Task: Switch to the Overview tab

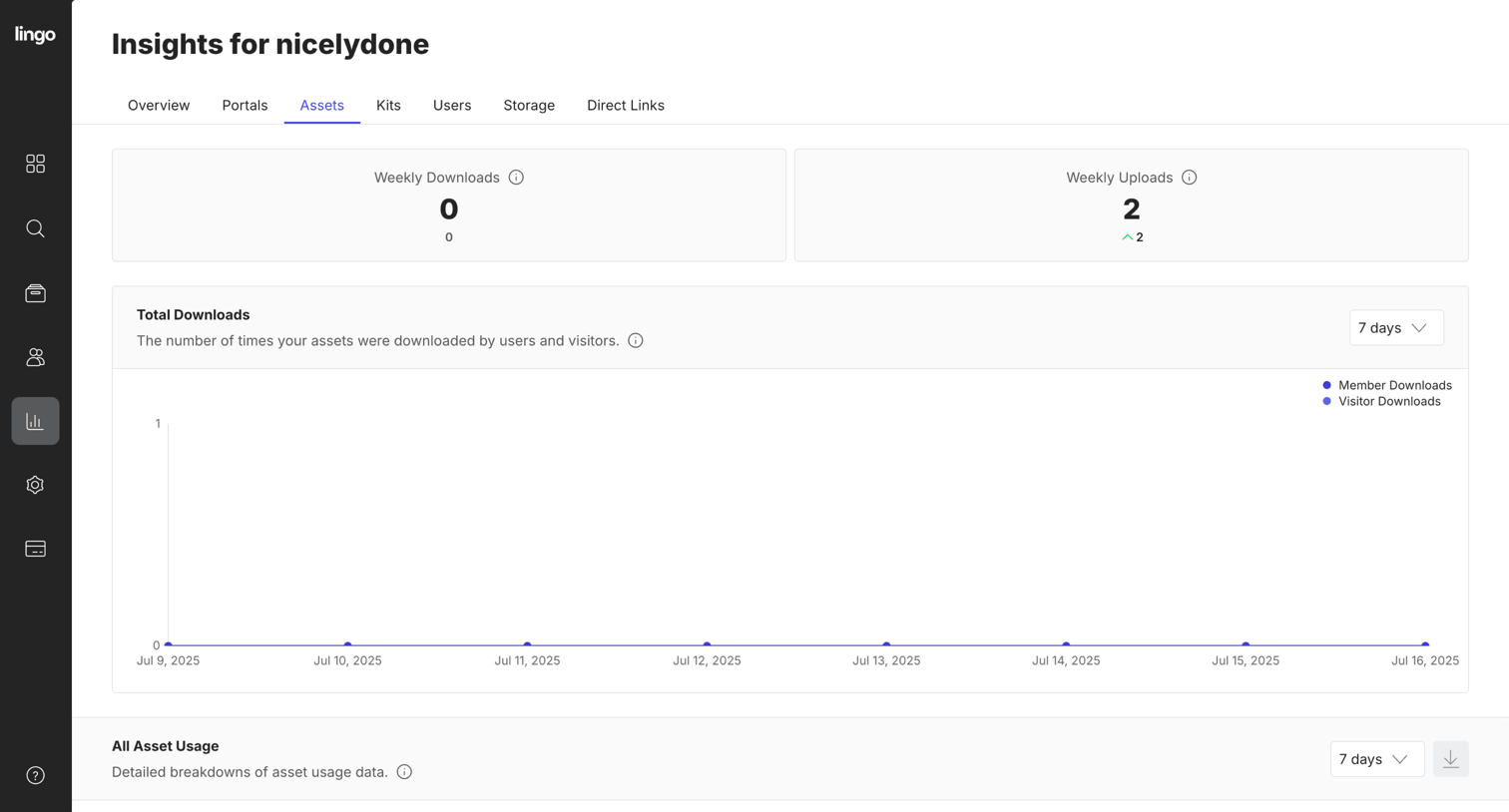Action: [x=159, y=106]
